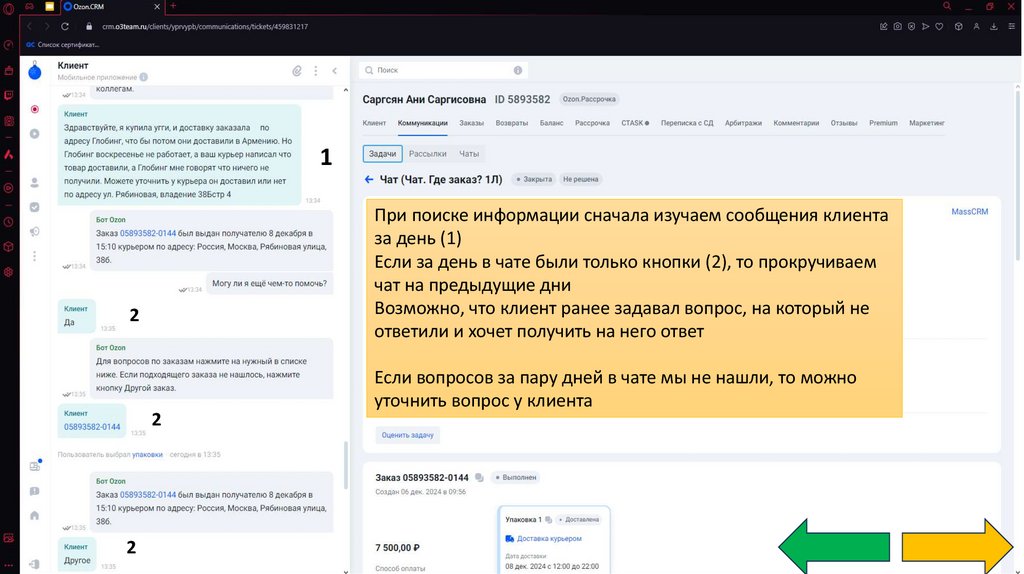Click the Доставка курьером link
This screenshot has width=1024, height=574.
[549, 539]
